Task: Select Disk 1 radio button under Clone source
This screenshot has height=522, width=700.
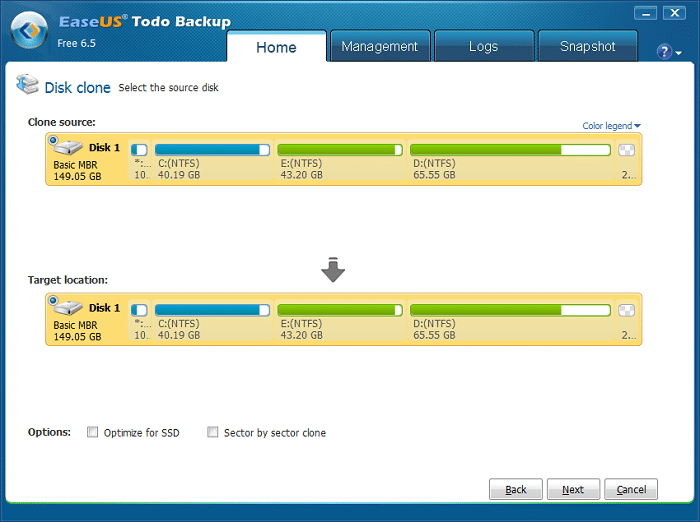Action: coord(53,140)
